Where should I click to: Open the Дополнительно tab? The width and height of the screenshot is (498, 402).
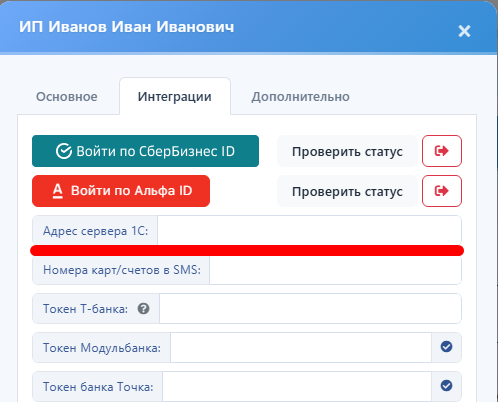point(300,97)
